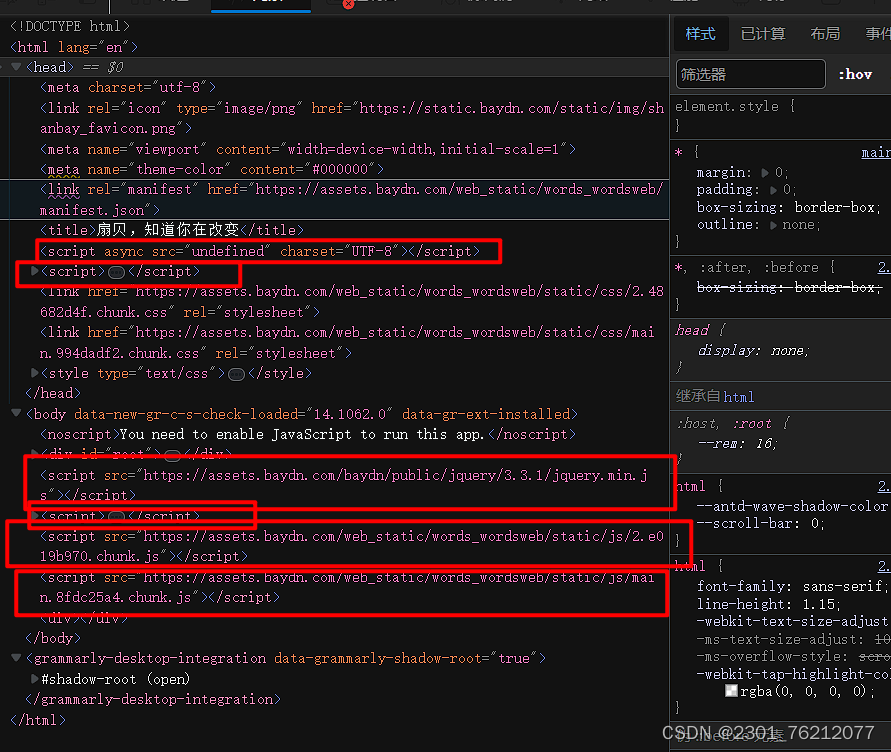
Task: Open the 样式 styles tab
Action: (x=700, y=34)
